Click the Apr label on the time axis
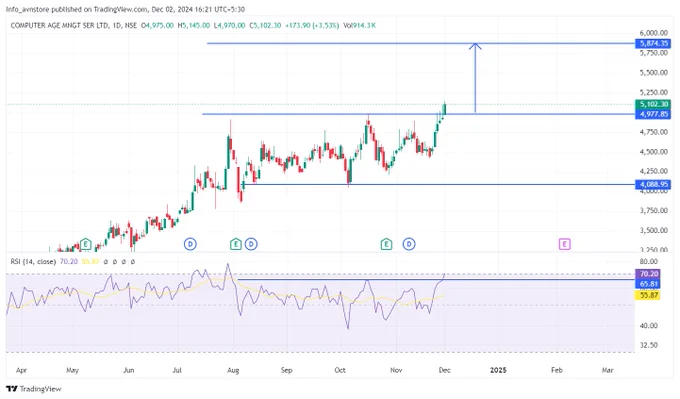The height and width of the screenshot is (399, 680). 21,370
